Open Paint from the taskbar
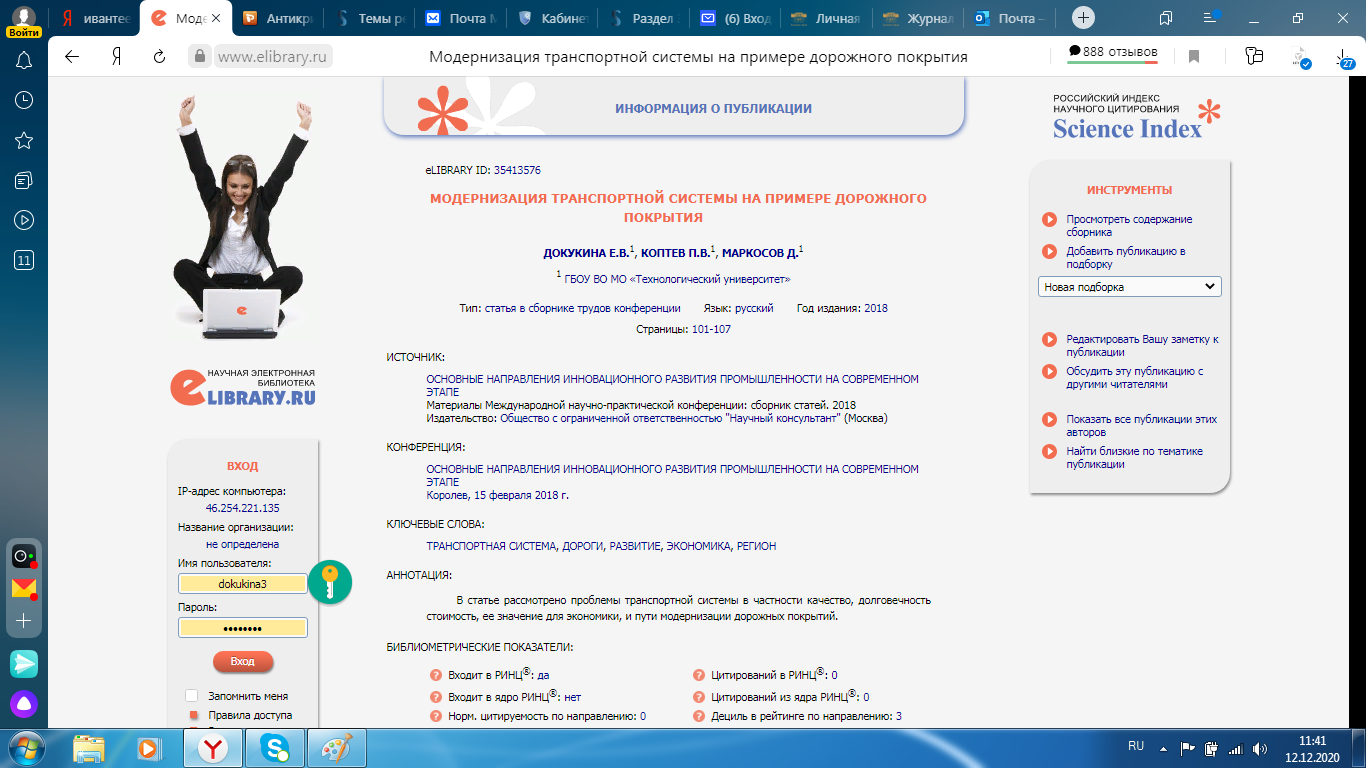1366x768 pixels. click(337, 748)
